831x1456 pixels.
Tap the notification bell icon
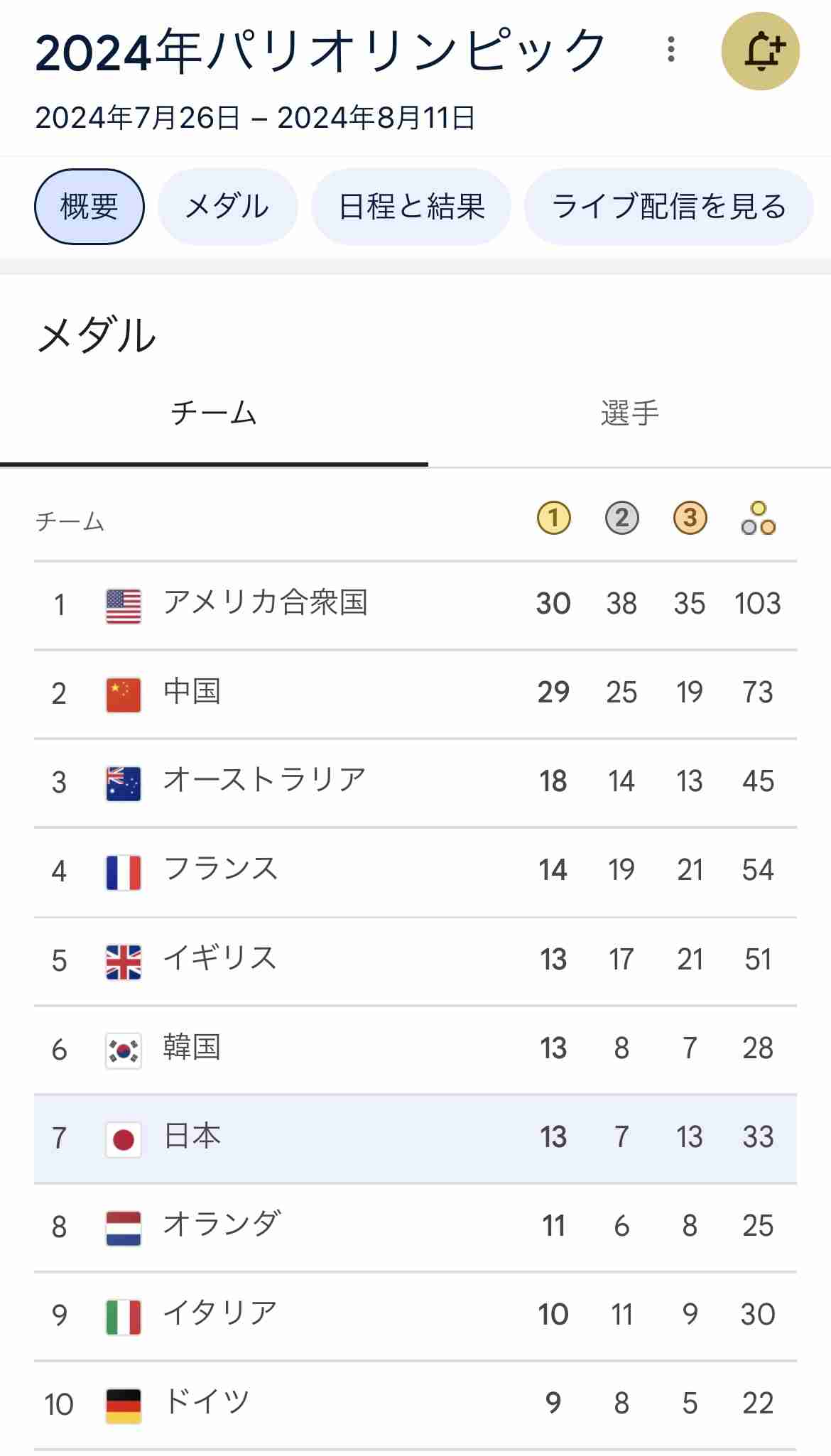pyautogui.click(x=760, y=51)
